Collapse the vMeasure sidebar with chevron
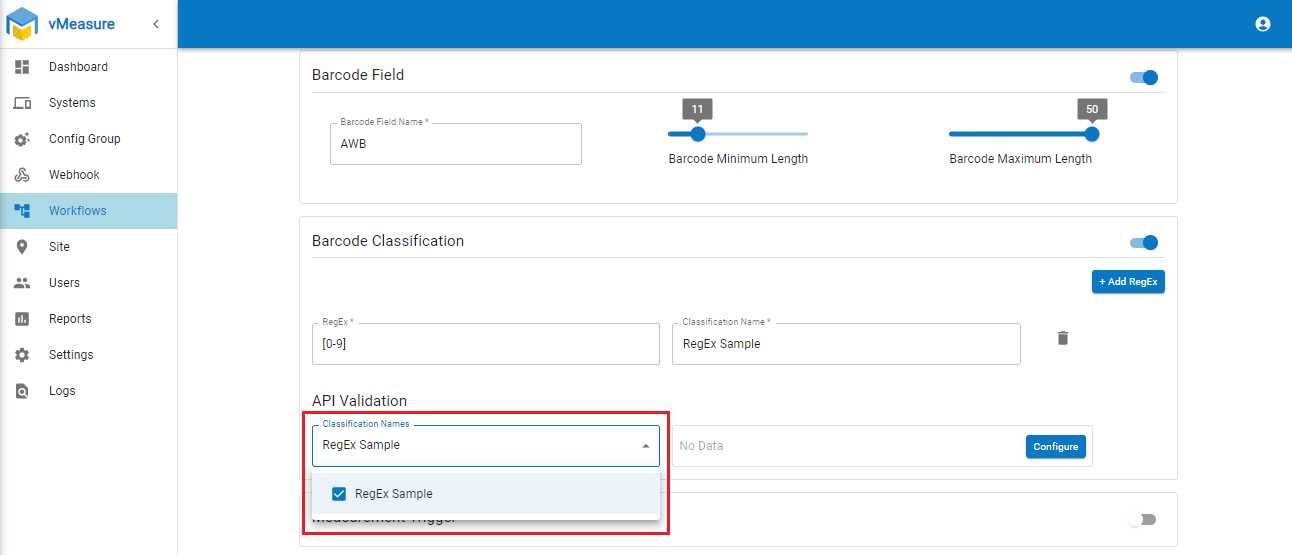 (x=156, y=24)
